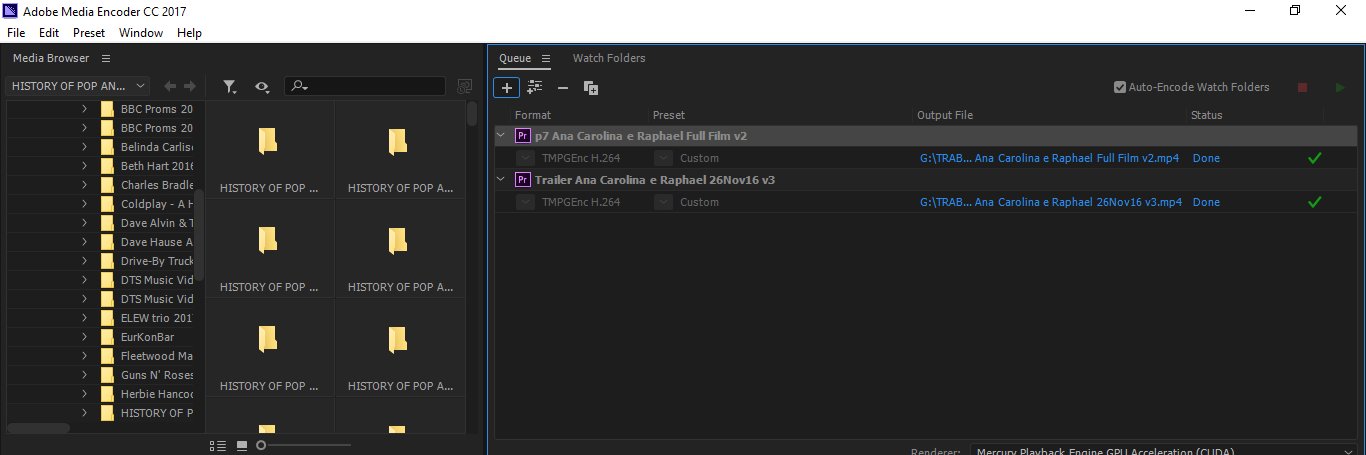Viewport: 1366px width, 455px height.
Task: Switch Media Browser to list view
Action: click(218, 445)
